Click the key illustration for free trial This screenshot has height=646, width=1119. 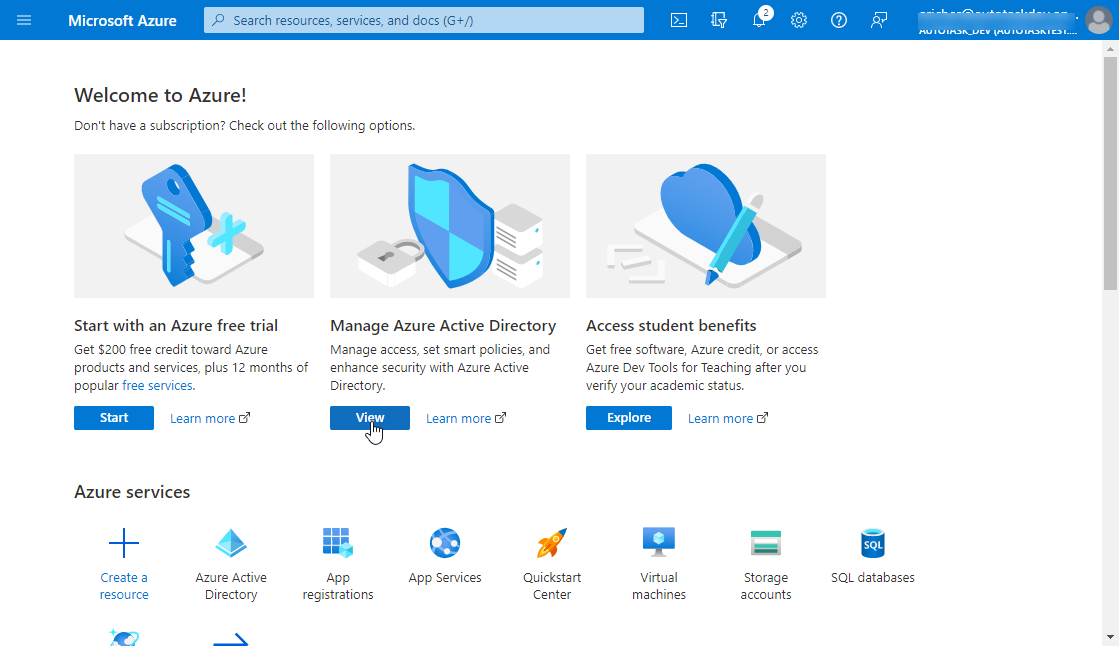pos(194,226)
